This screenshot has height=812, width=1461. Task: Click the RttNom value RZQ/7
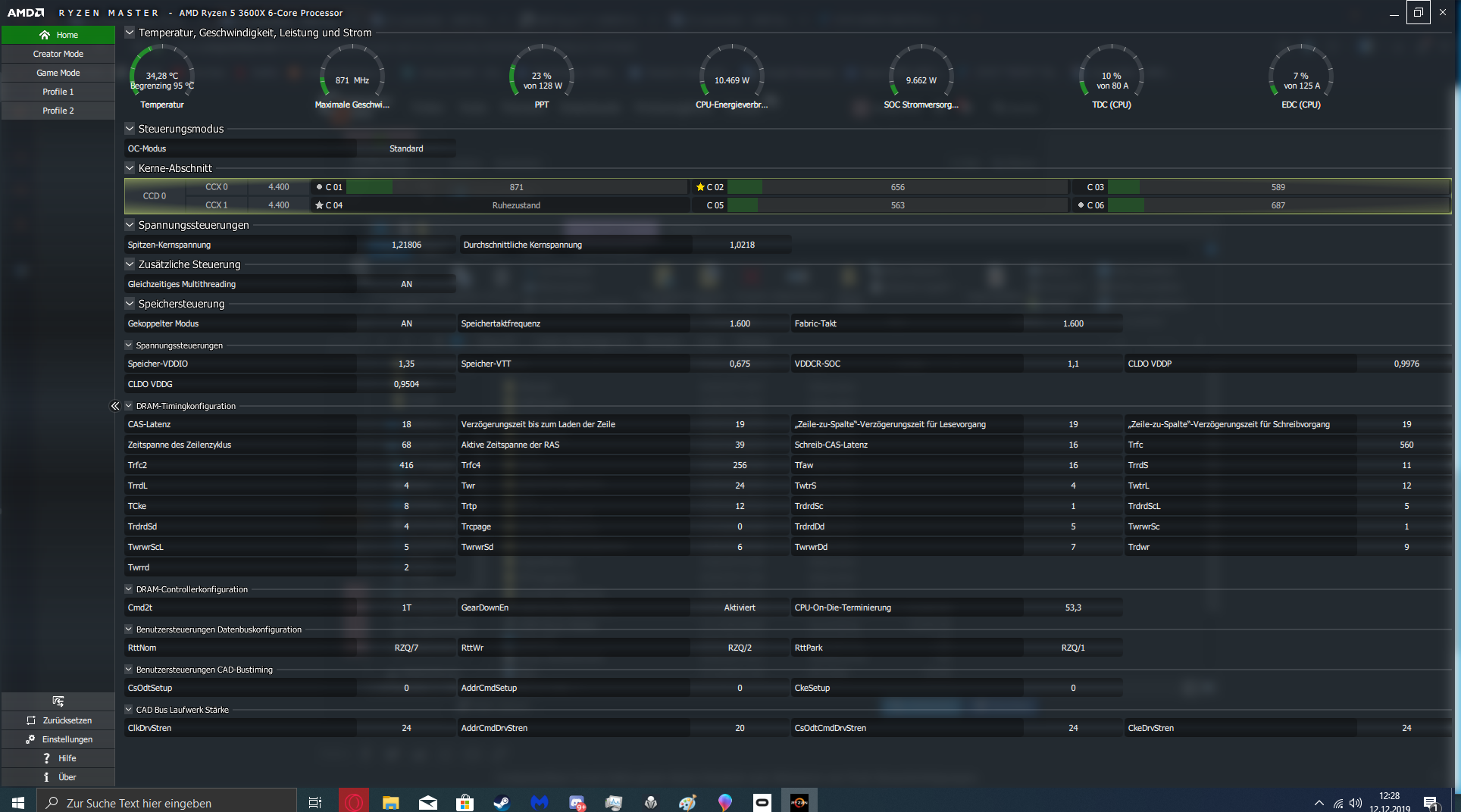[x=406, y=648]
